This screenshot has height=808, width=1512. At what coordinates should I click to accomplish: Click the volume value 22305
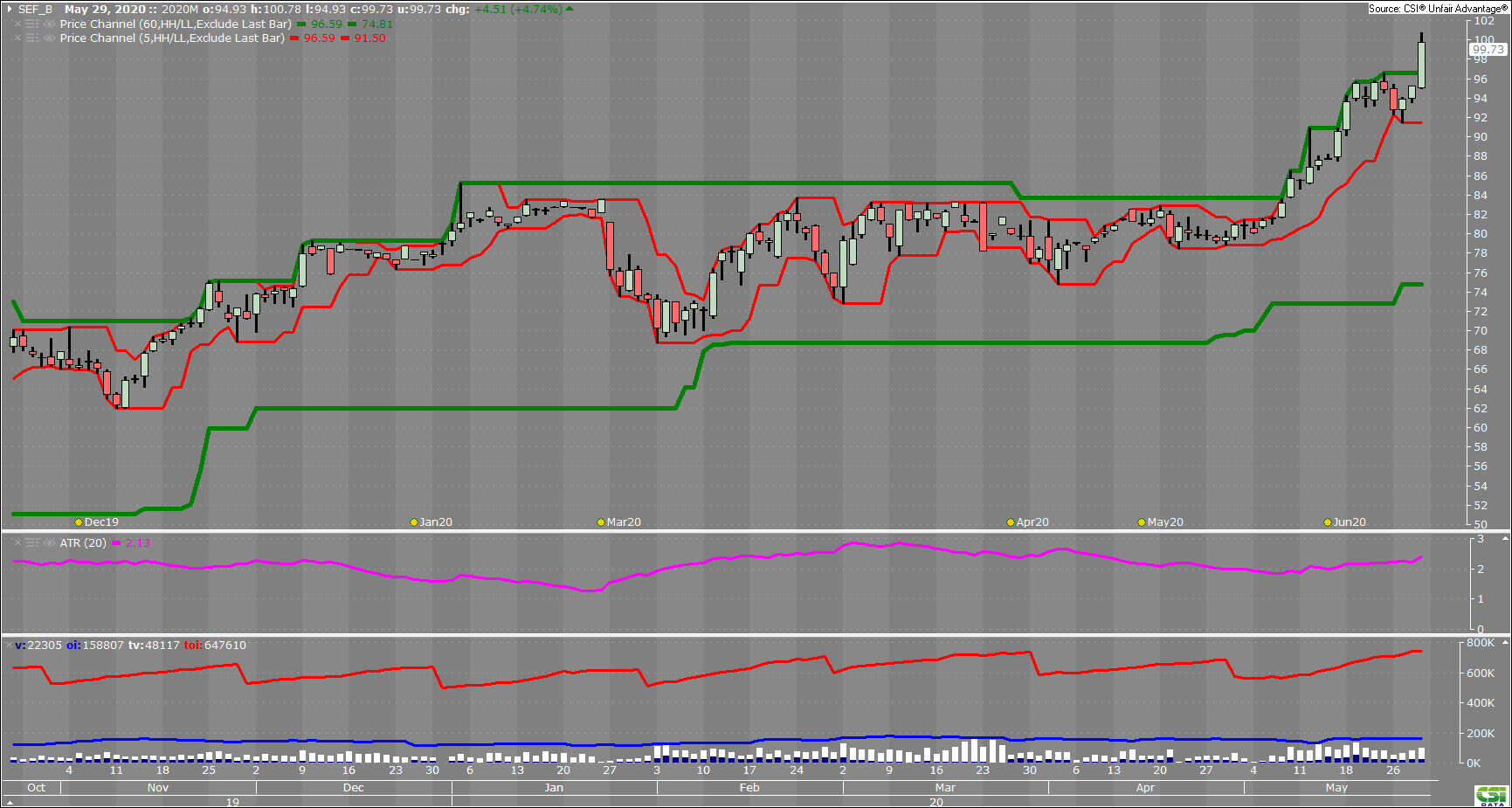point(45,646)
